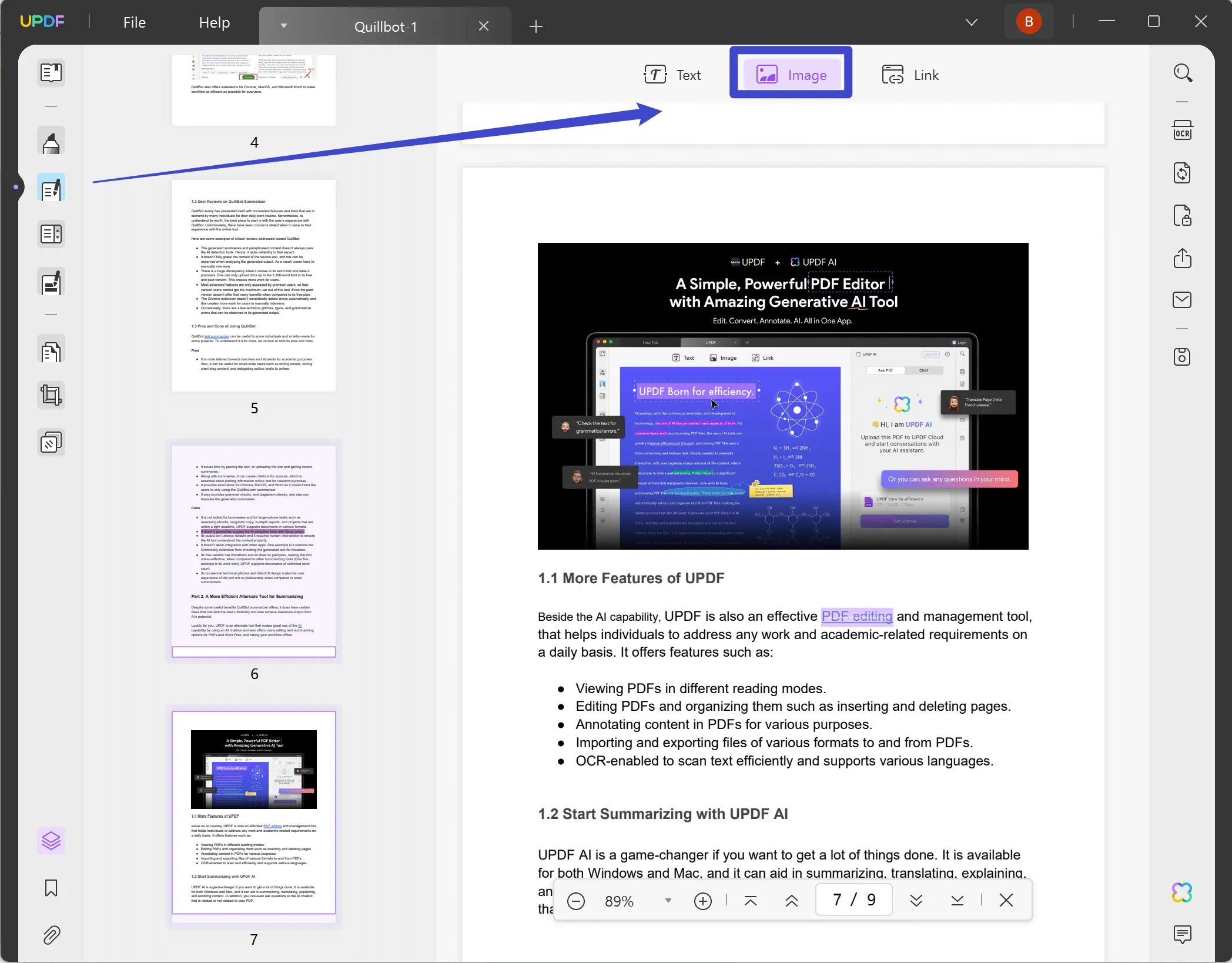1232x963 pixels.
Task: Expand the tab list dropdown arrow
Action: (283, 25)
